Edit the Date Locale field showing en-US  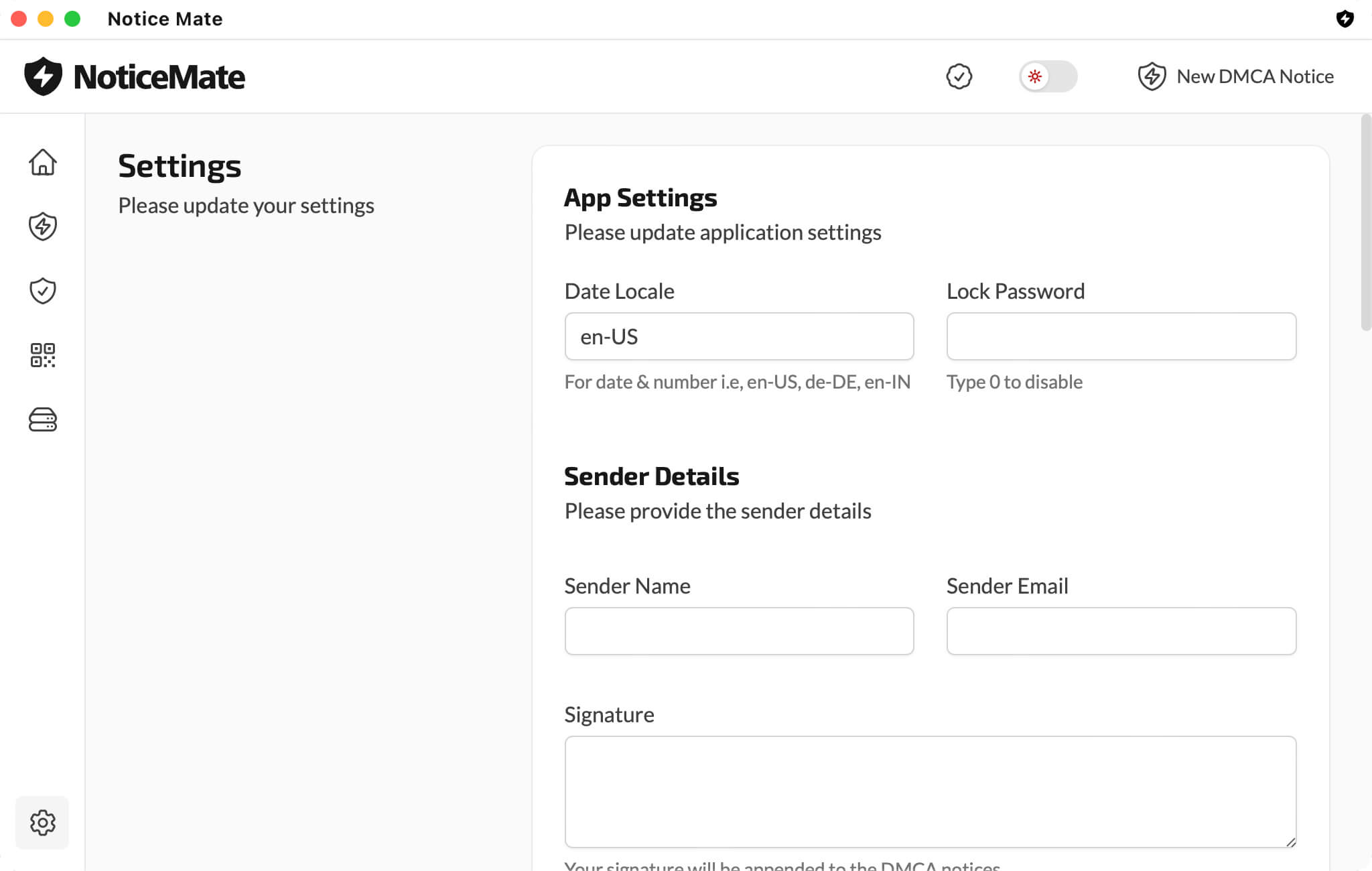[739, 336]
